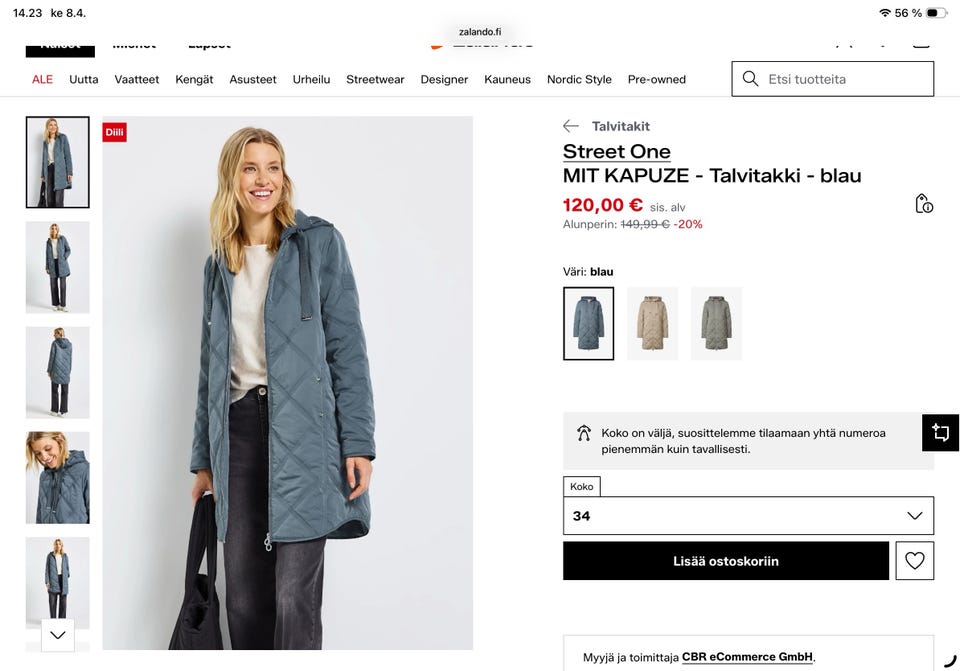Click the price info tag icon

[x=924, y=204]
